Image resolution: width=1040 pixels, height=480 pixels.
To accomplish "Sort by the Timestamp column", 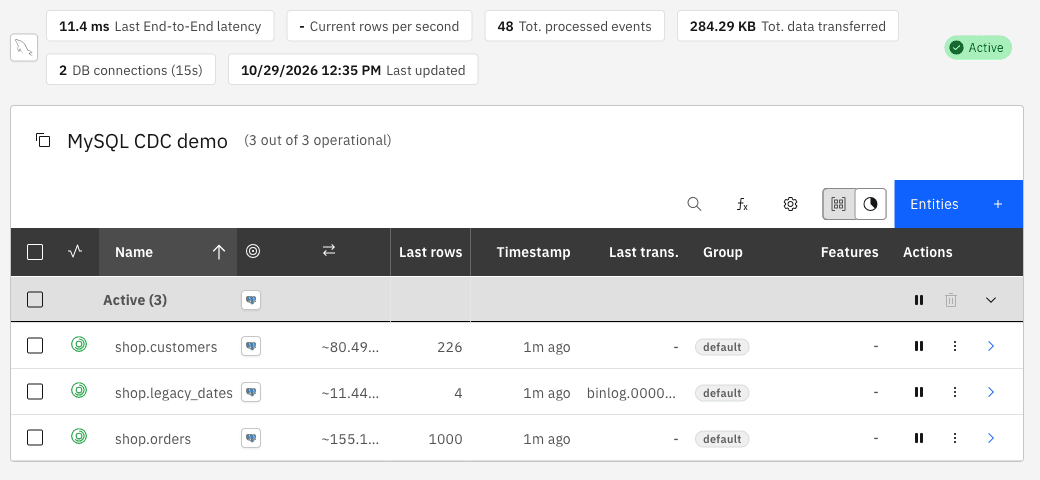I will [x=533, y=252].
